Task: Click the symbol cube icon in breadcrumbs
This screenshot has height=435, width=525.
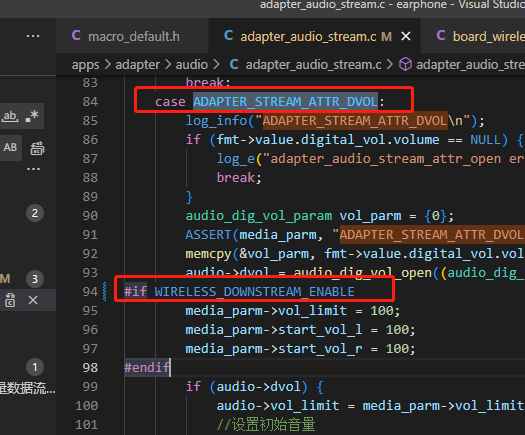Action: 405,64
